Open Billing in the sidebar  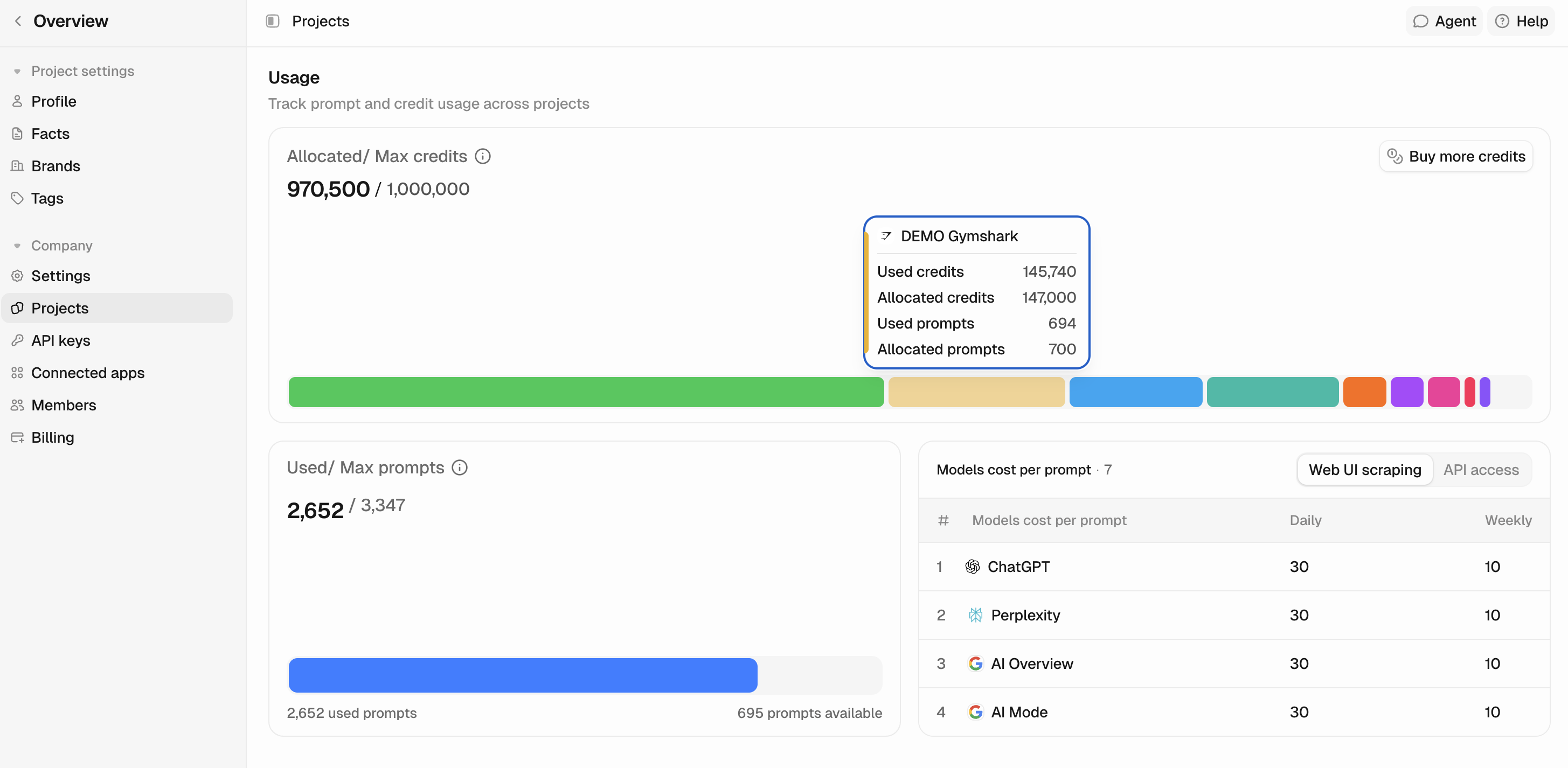[117, 437]
